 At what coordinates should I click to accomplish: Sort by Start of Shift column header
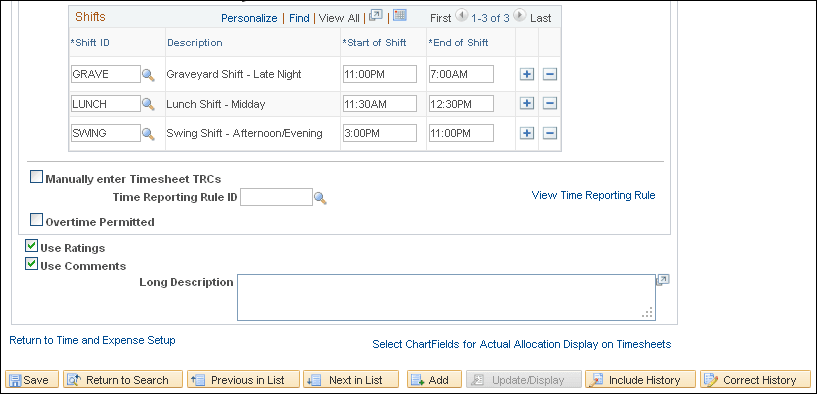[x=374, y=43]
